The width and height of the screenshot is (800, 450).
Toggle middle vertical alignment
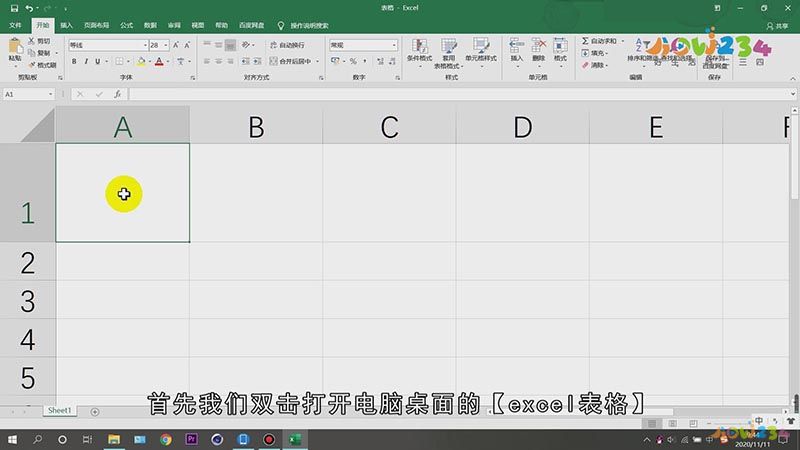click(218, 45)
